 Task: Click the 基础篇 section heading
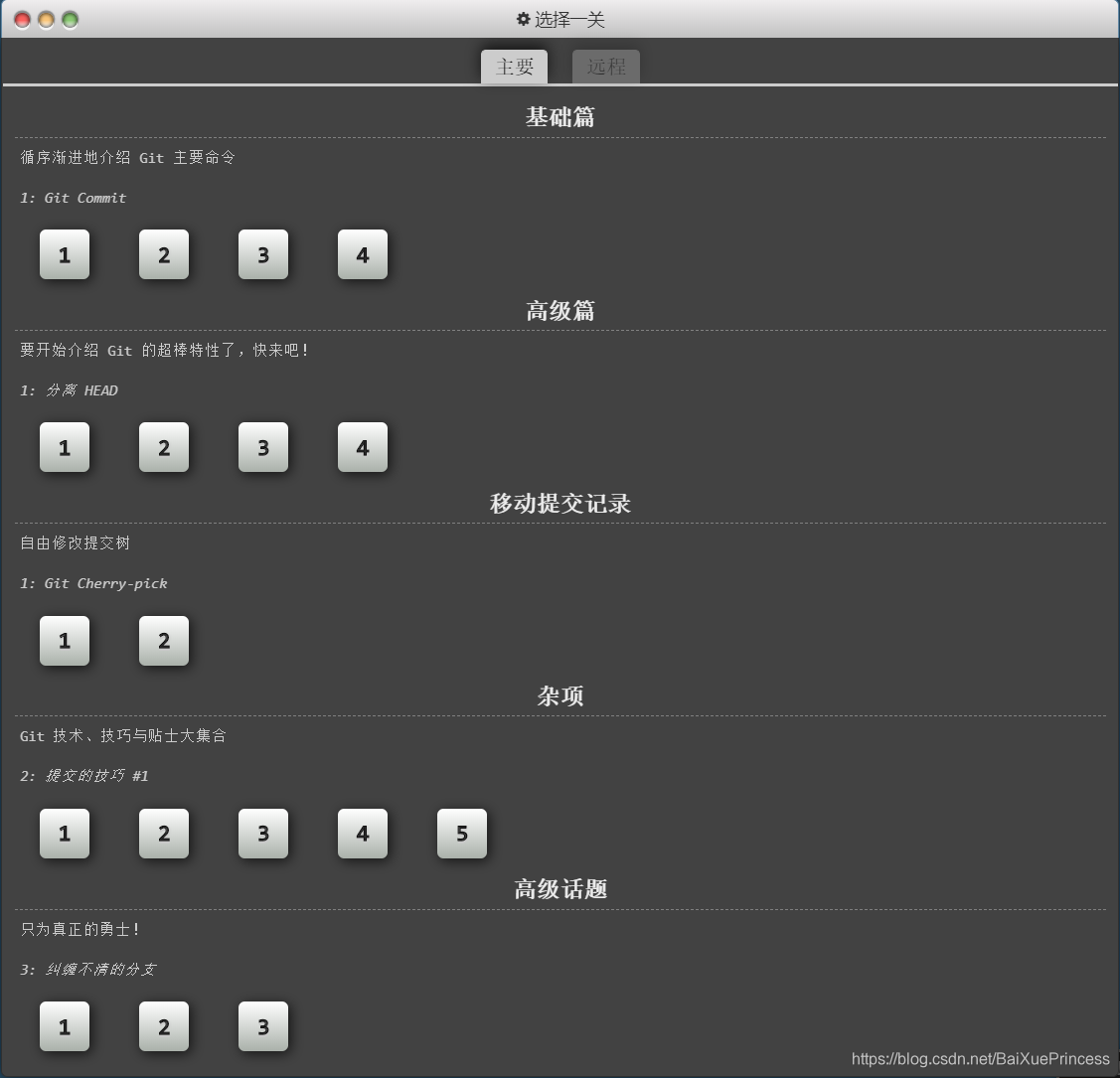click(x=560, y=117)
